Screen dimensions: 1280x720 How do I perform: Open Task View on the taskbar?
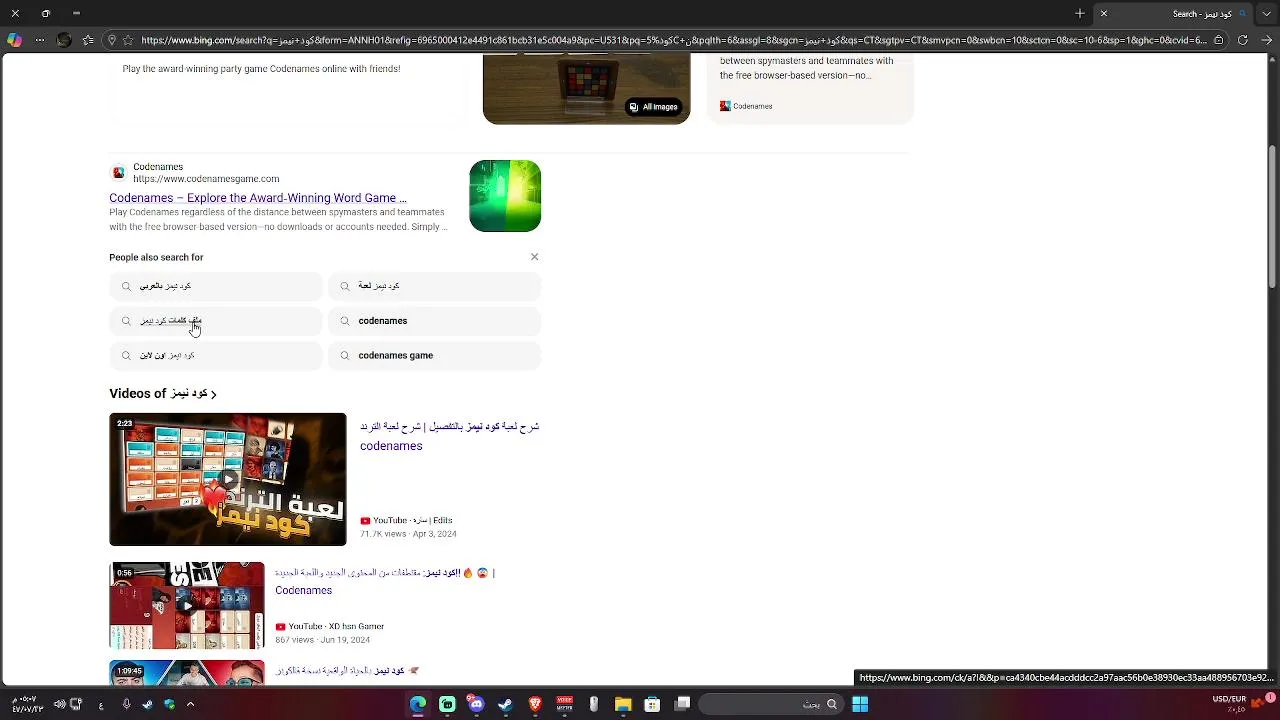pos(682,705)
